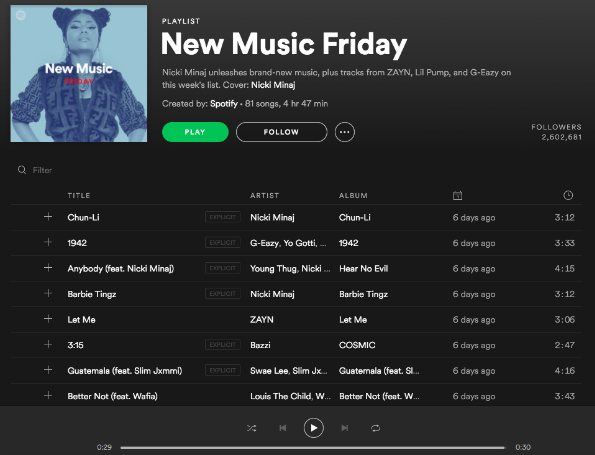Screen dimensions: 595x455
Task: Toggle repeat mode icon
Action: click(x=375, y=428)
